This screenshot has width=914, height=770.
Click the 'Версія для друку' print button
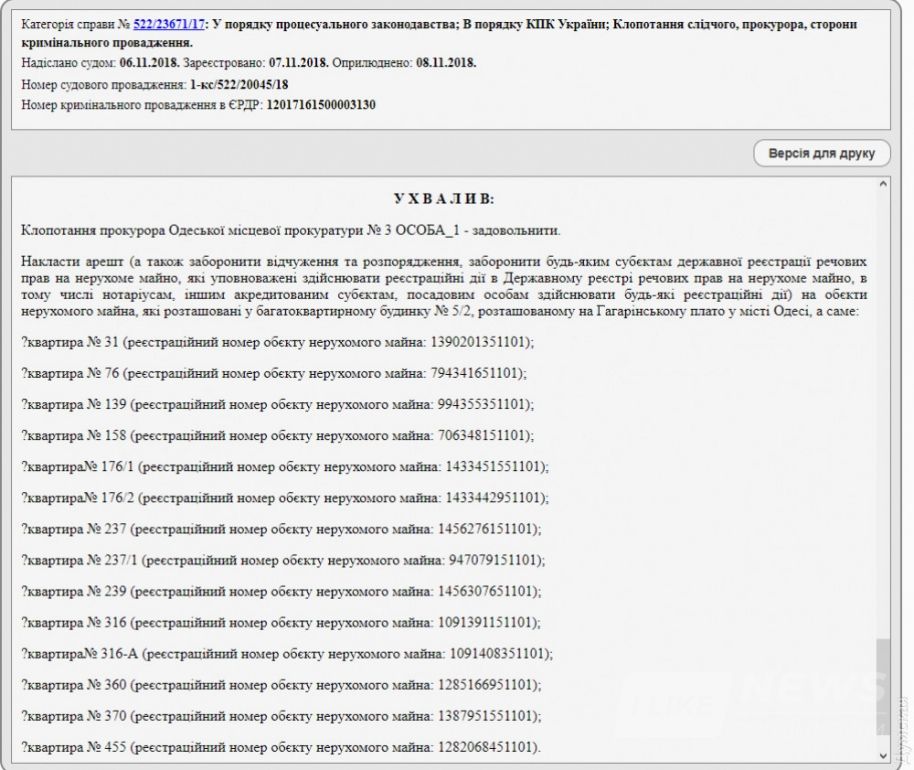click(x=821, y=154)
